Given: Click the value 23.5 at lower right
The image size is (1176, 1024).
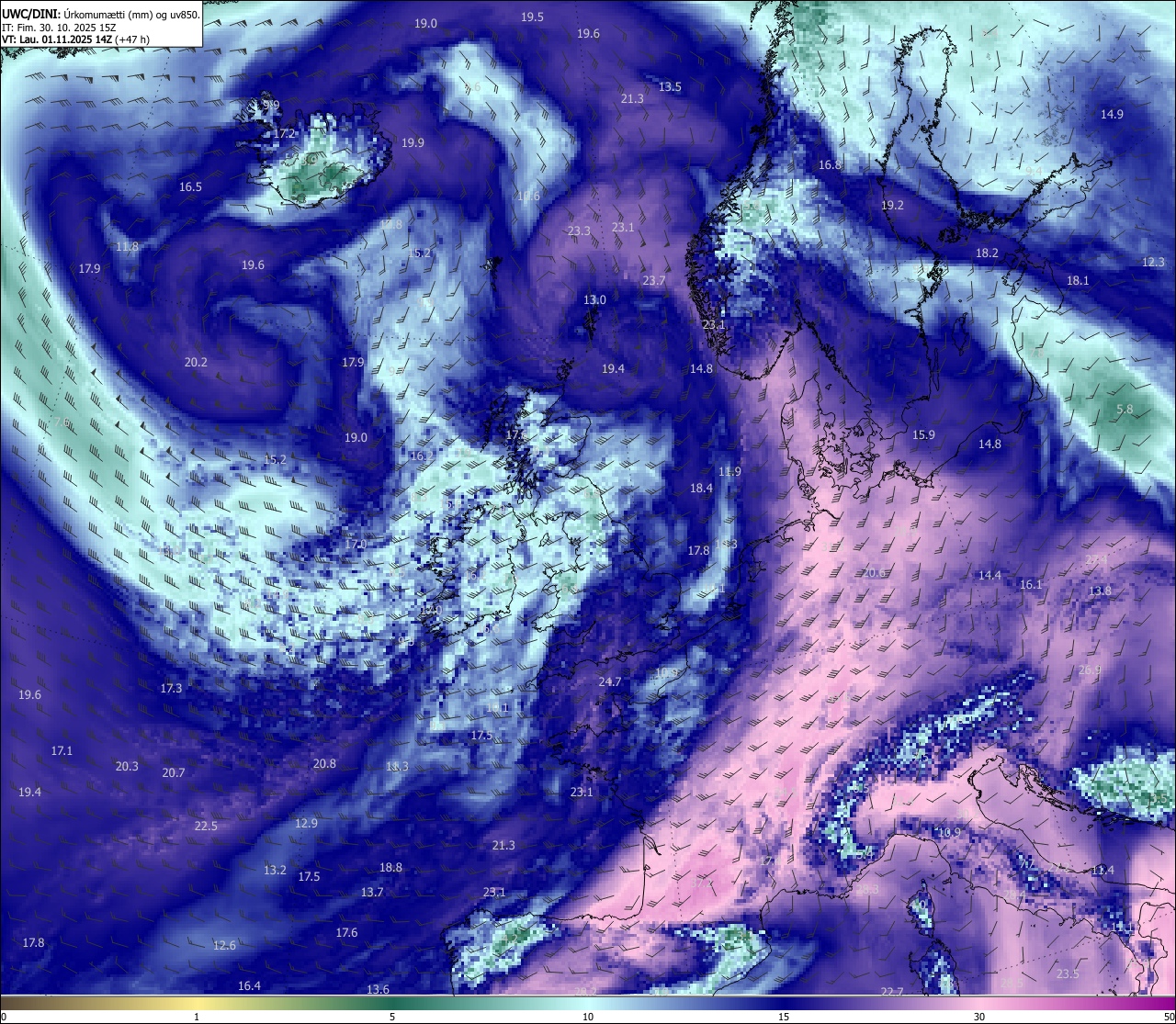Looking at the screenshot, I should [x=1068, y=973].
